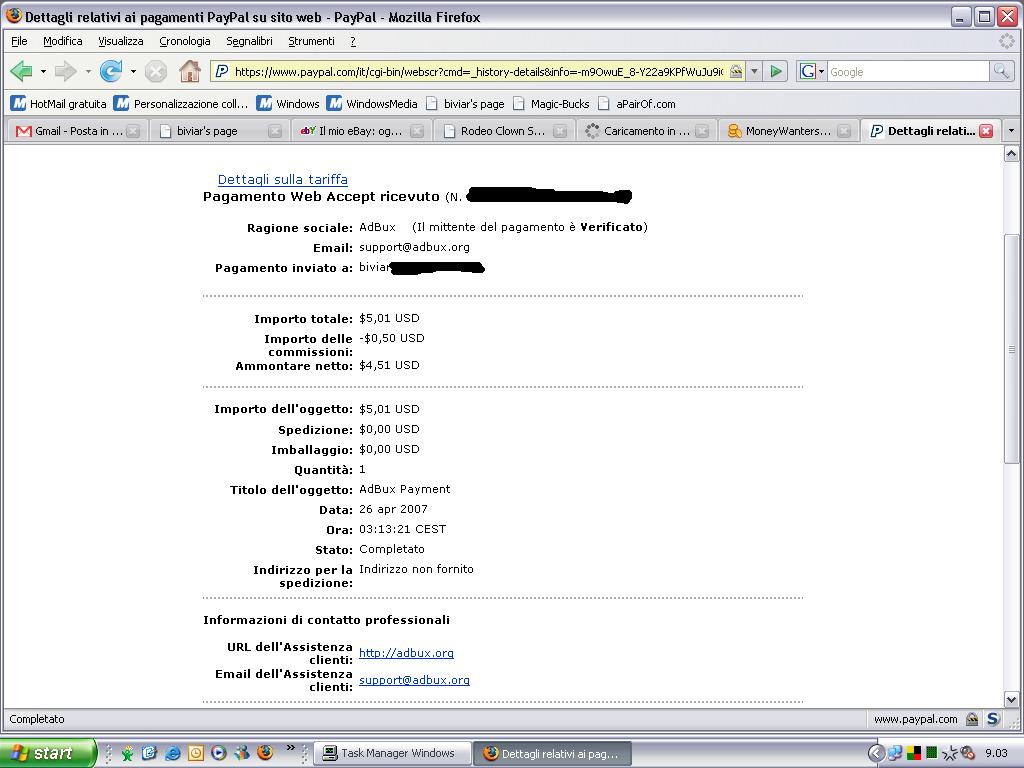This screenshot has width=1024, height=768.
Task: Open the http://adbux.org link
Action: coord(406,653)
